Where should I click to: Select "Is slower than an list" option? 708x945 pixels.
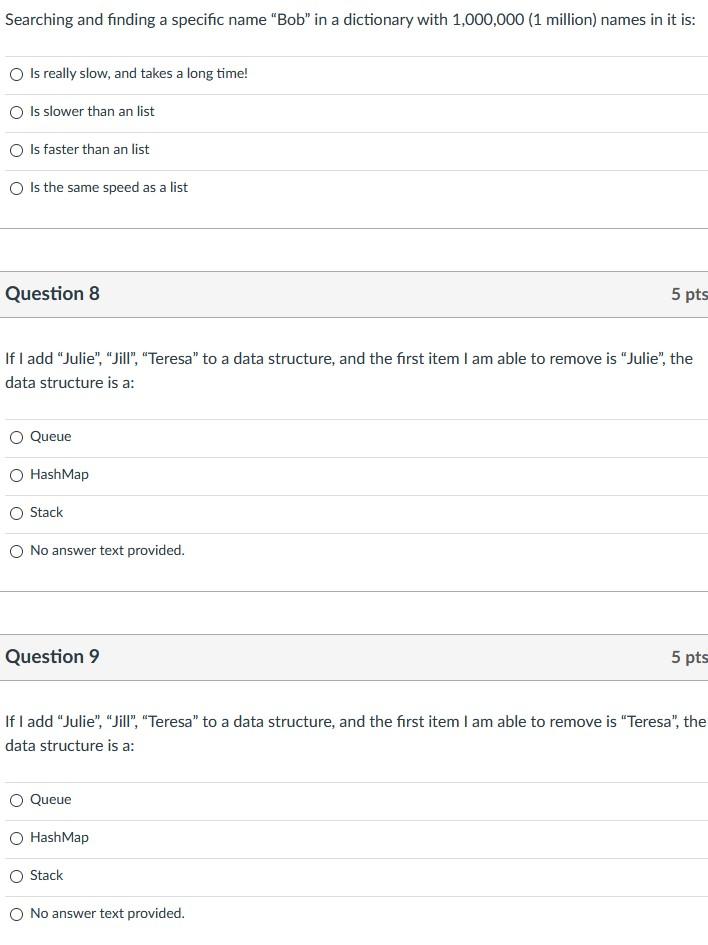point(16,112)
